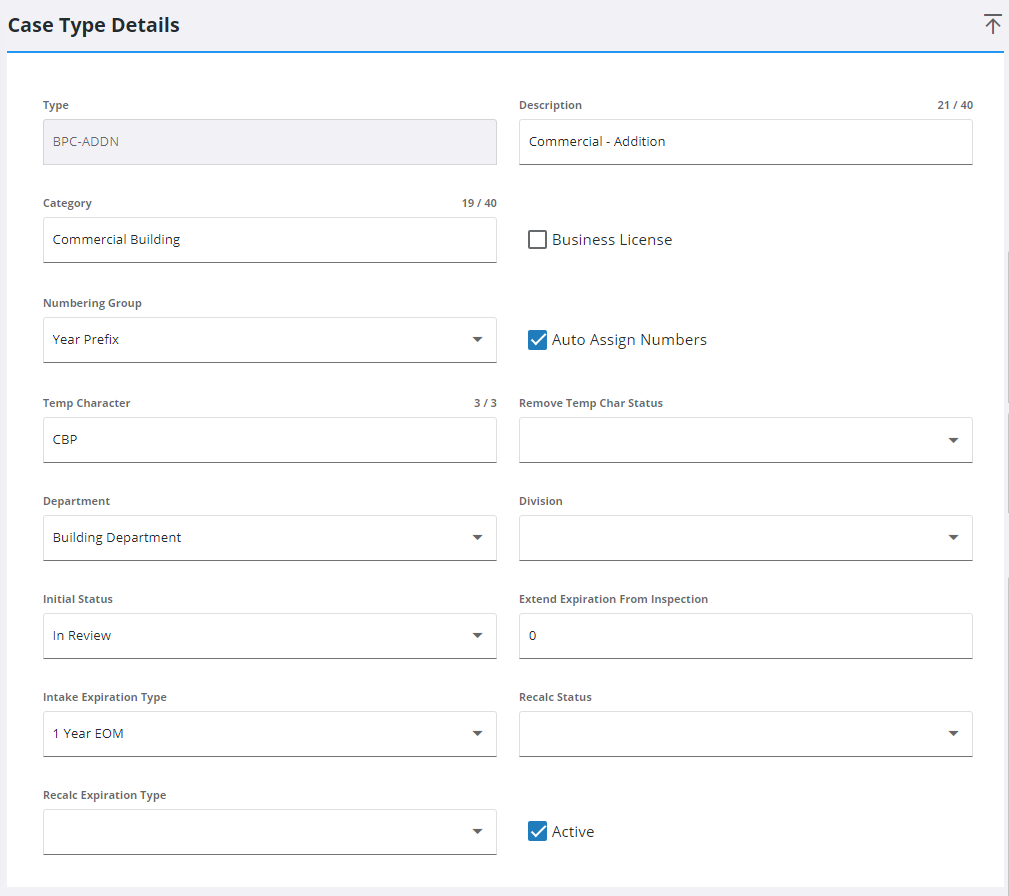The width and height of the screenshot is (1009, 896).
Task: Click into the Temp Character field
Action: click(x=270, y=440)
